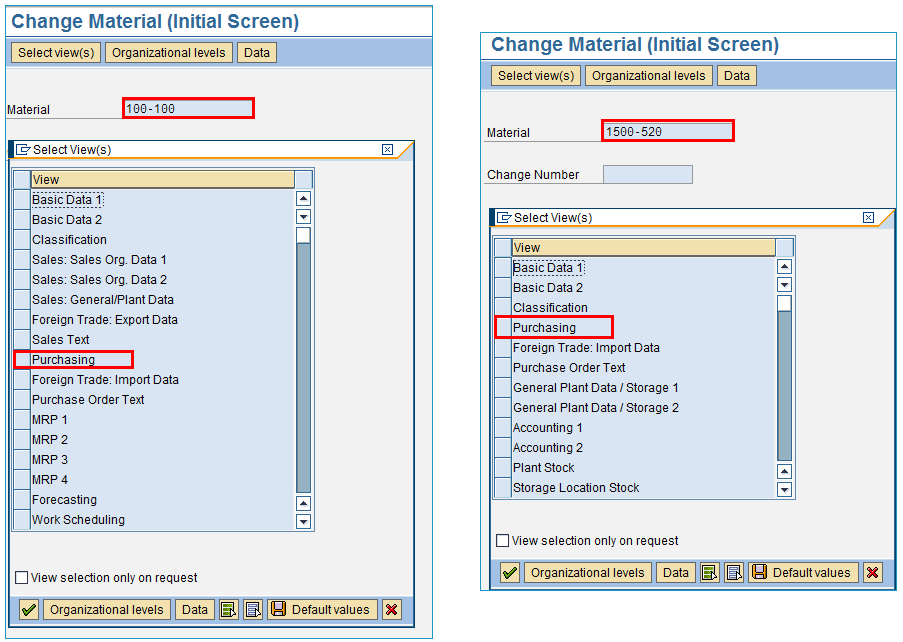Open Organizational levels from the right toolbar
Screen dimensions: 903x642
587,573
